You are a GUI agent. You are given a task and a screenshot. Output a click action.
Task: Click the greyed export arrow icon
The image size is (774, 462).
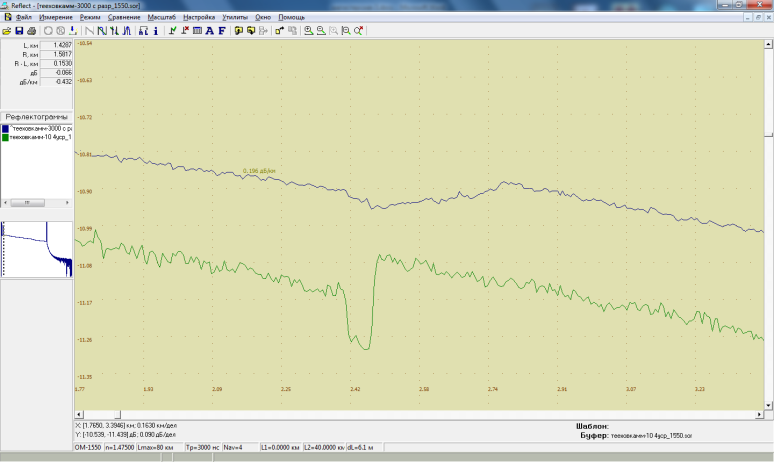263,31
